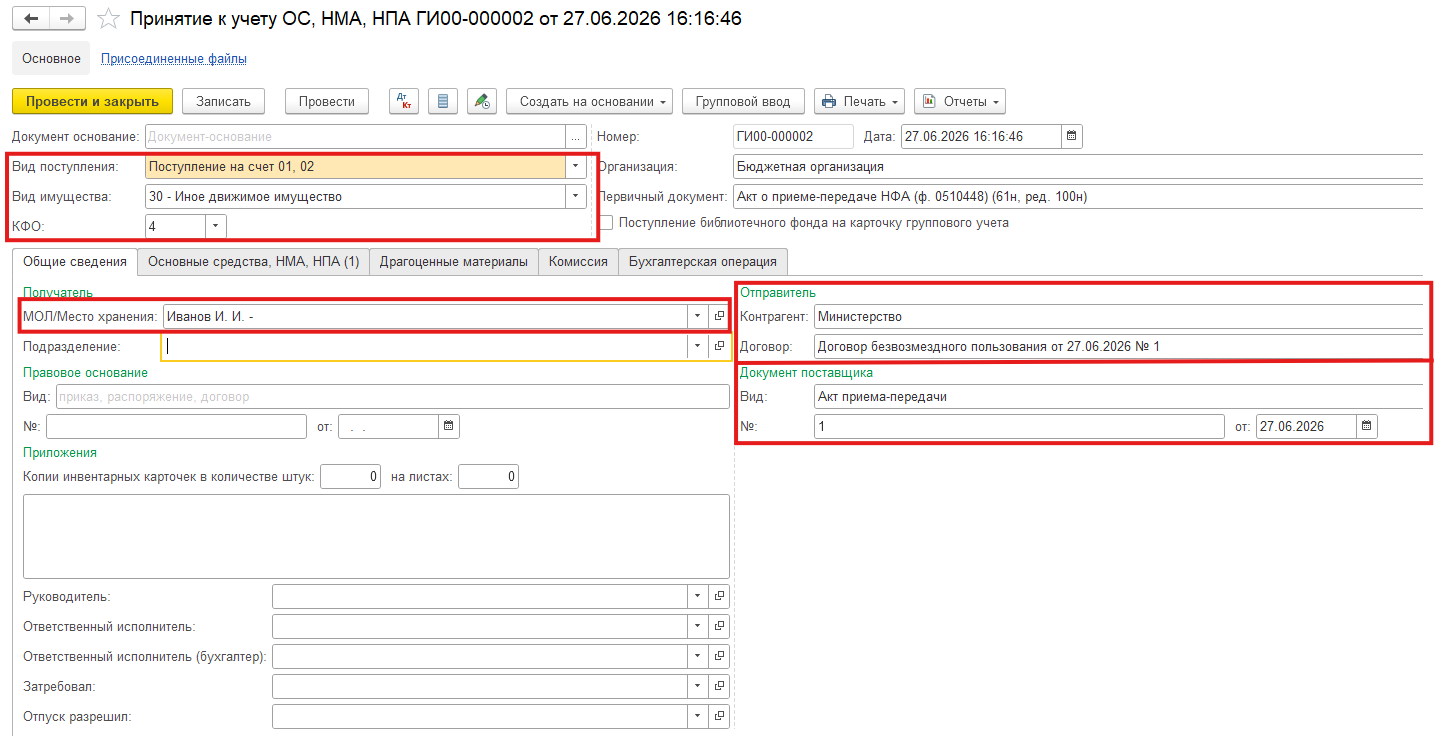Open document structure list icon in toolbar
Viewport: 1434px width, 736px height.
[x=443, y=101]
